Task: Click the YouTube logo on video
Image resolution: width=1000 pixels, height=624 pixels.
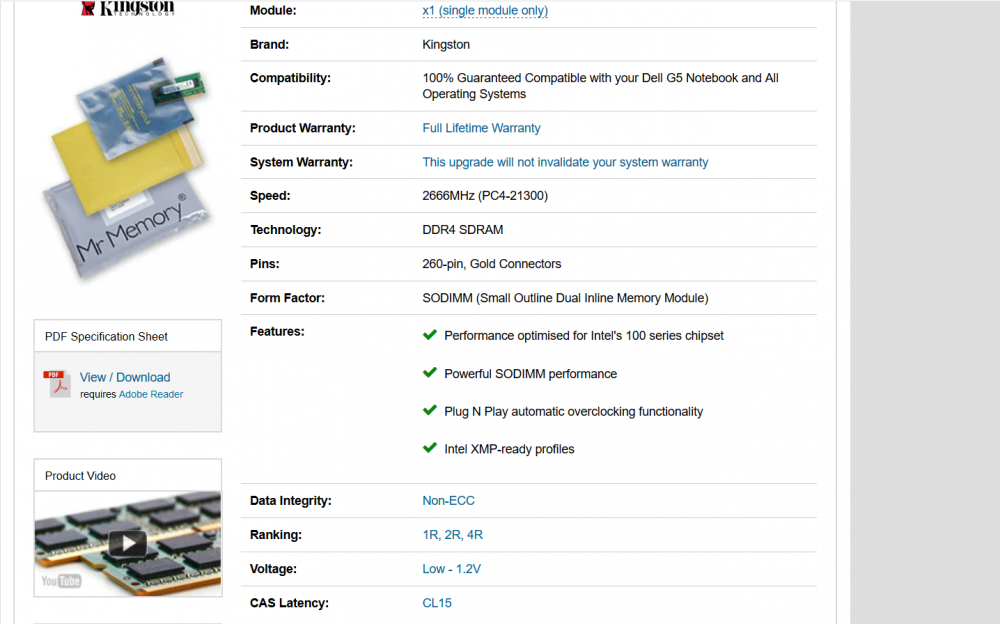Action: click(x=61, y=580)
